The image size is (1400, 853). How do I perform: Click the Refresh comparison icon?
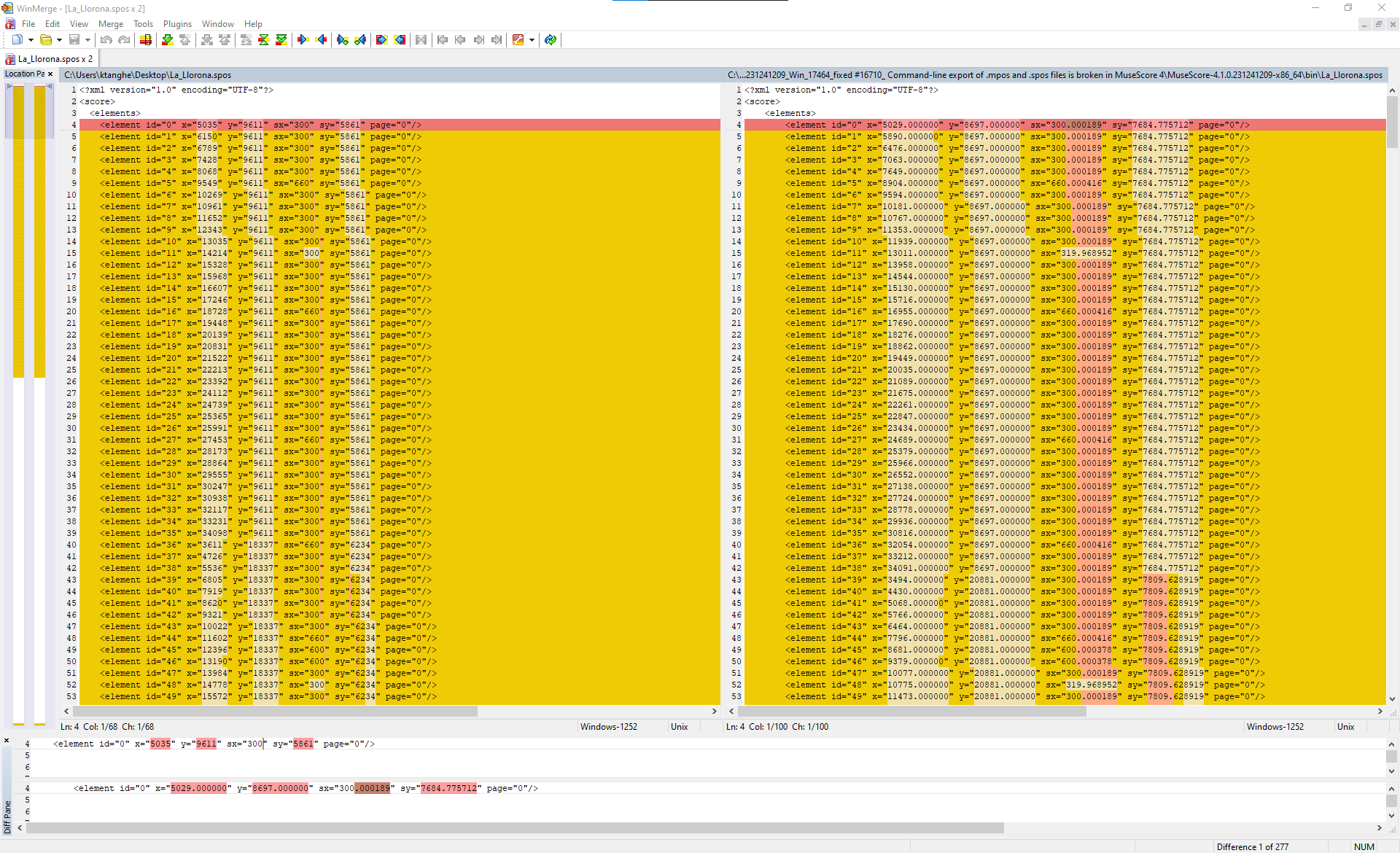pyautogui.click(x=551, y=39)
